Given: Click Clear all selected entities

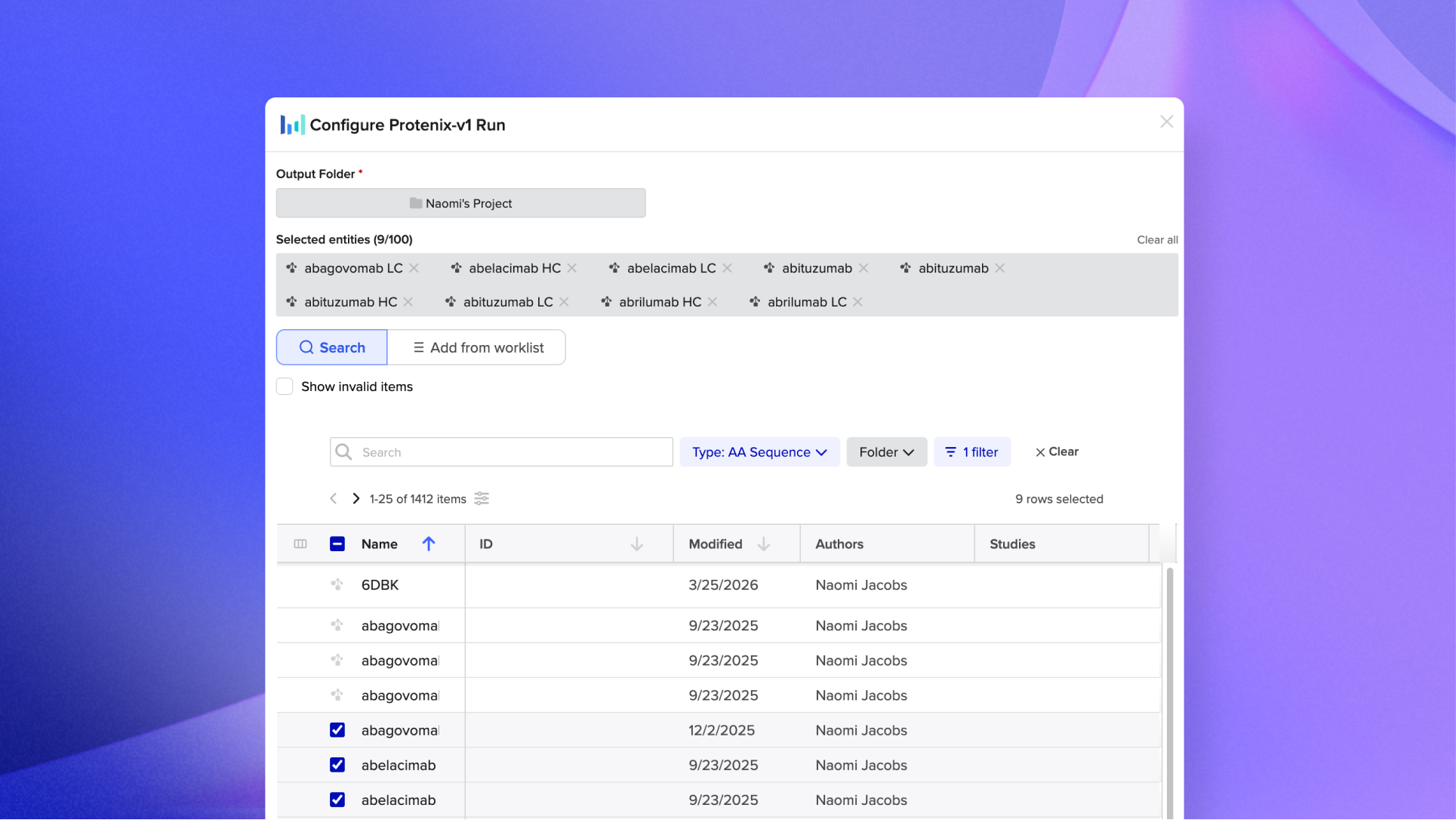Looking at the screenshot, I should tap(1157, 239).
